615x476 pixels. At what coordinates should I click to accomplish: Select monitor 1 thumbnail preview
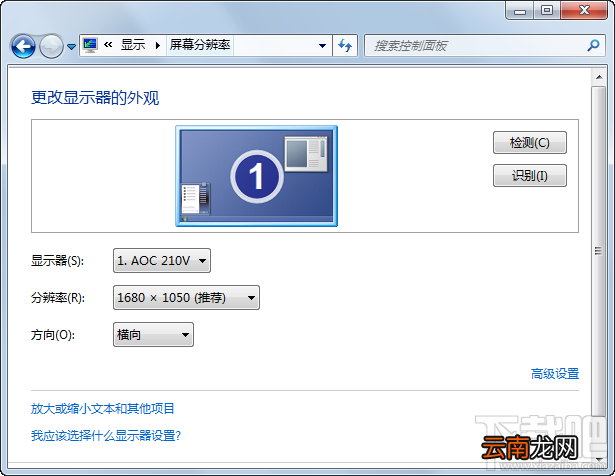click(x=257, y=176)
